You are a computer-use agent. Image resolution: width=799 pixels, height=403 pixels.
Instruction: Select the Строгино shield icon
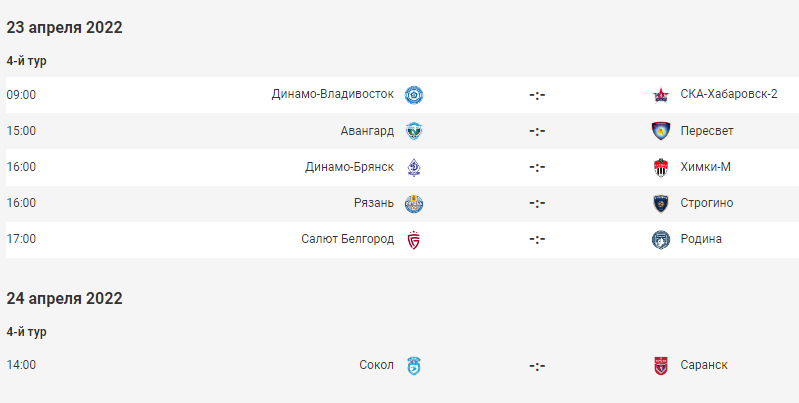coord(661,203)
